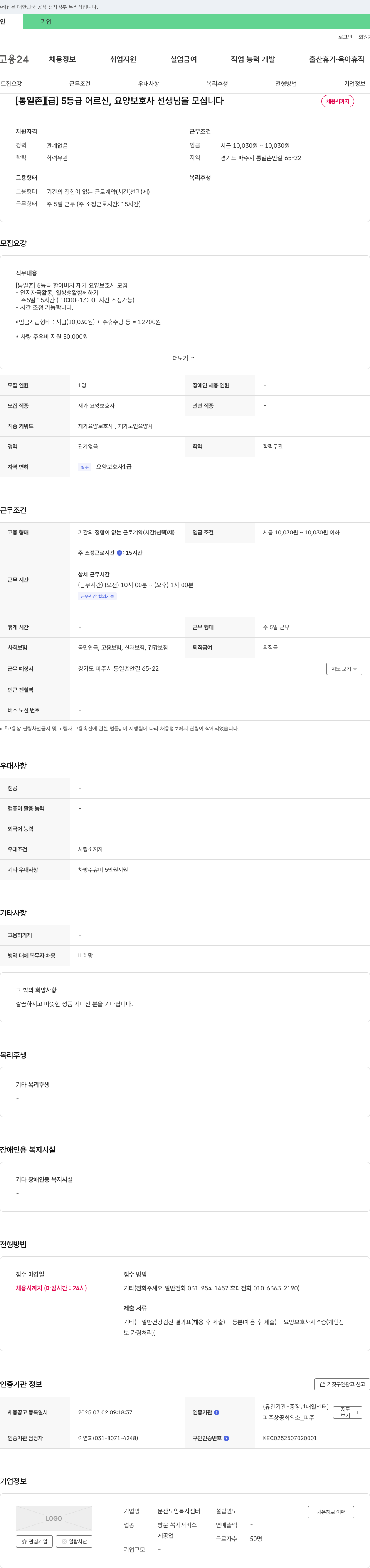The height and width of the screenshot is (1568, 370).
Task: Click the 근무시간 협의가능 tag
Action: pyautogui.click(x=98, y=596)
